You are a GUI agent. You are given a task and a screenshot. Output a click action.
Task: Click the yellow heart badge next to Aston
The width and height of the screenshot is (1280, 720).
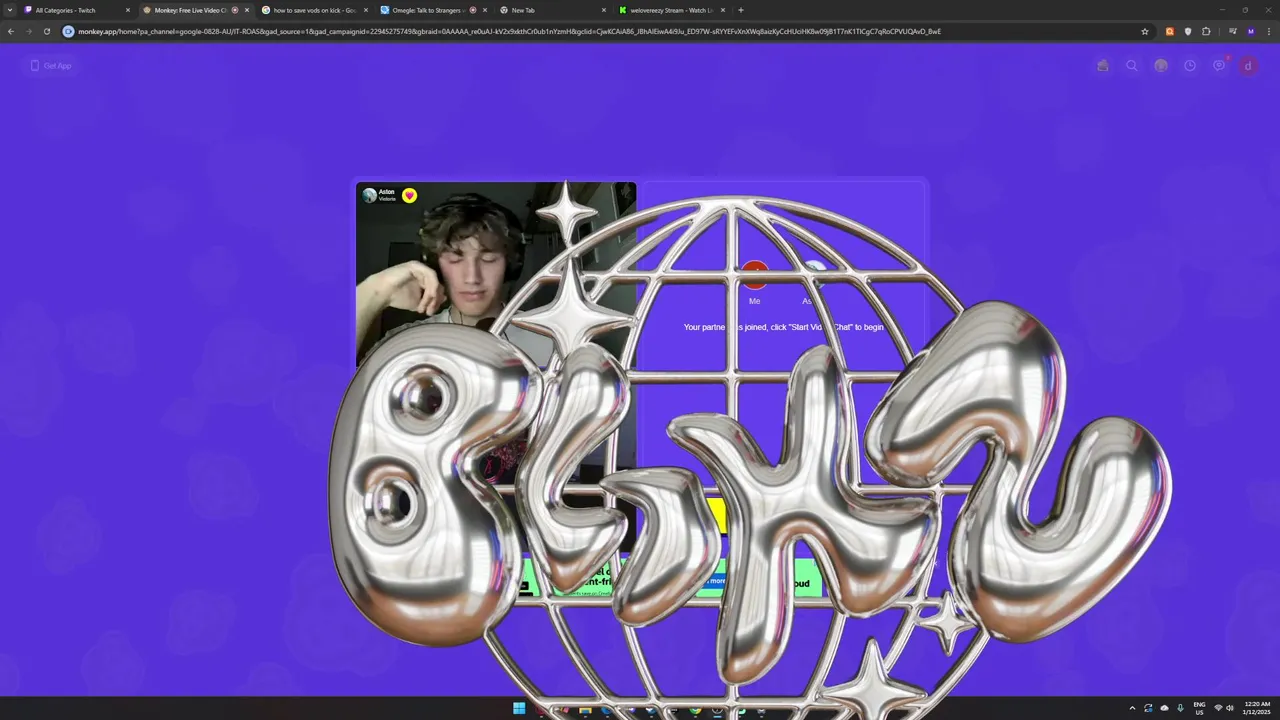point(409,196)
